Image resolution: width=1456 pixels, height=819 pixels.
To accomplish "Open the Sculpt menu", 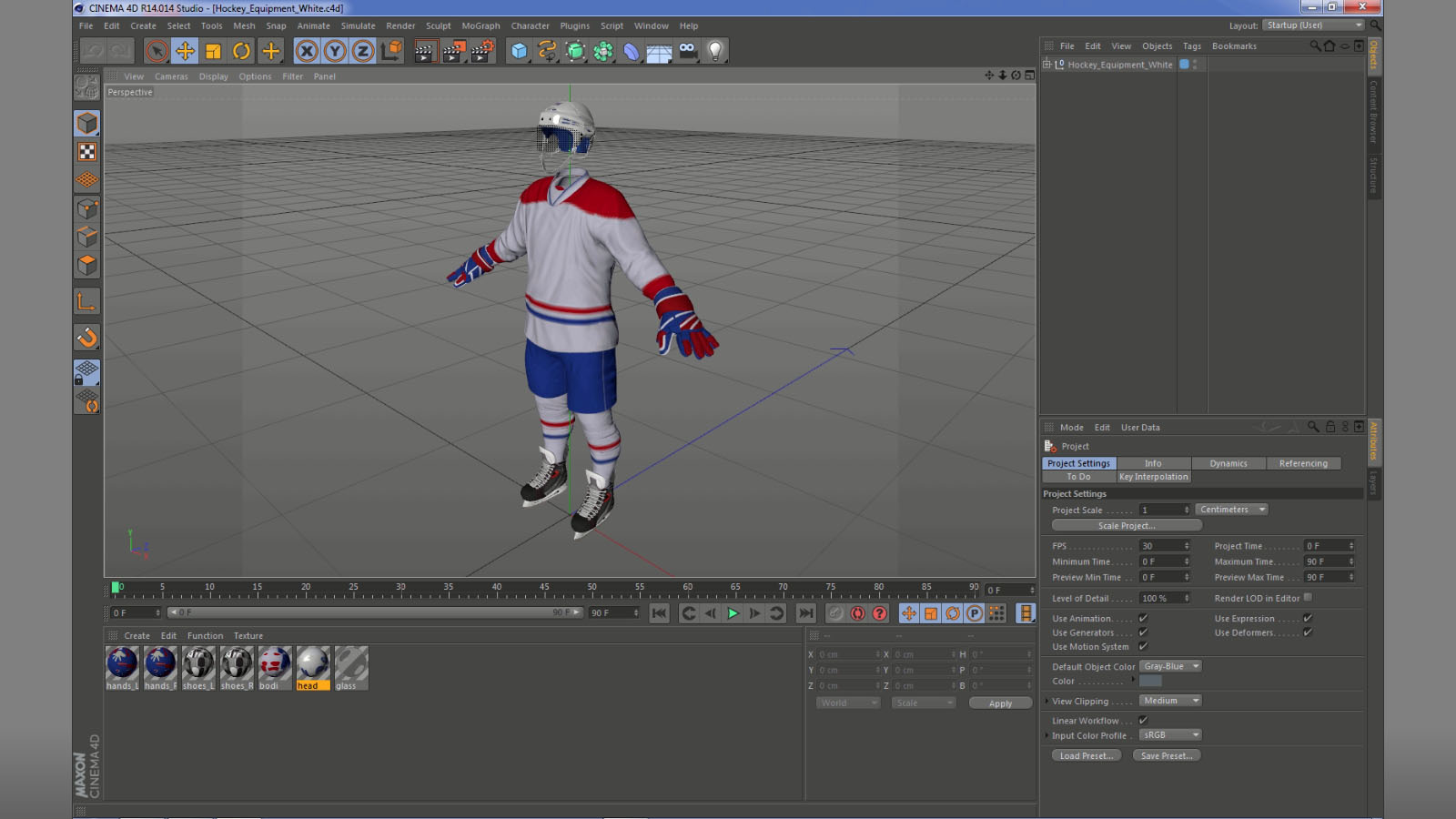I will coord(439,25).
